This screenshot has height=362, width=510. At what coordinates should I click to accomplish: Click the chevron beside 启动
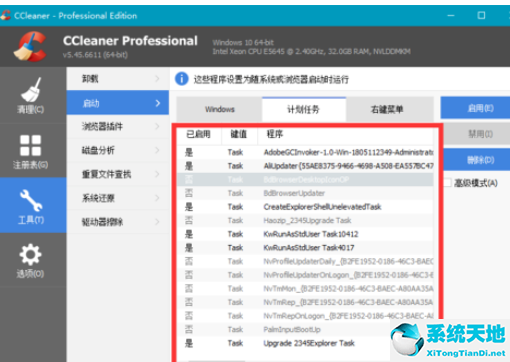coord(157,103)
